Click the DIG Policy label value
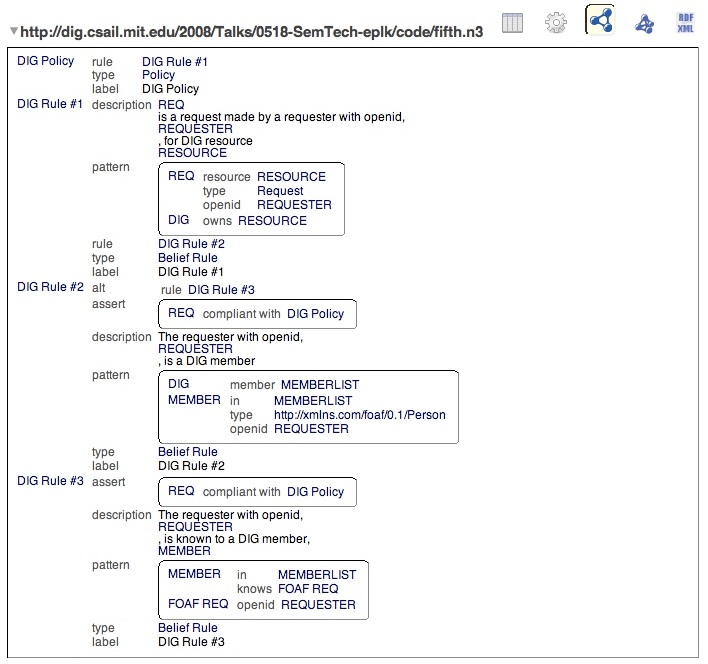This screenshot has width=708, height=664. pyautogui.click(x=171, y=89)
